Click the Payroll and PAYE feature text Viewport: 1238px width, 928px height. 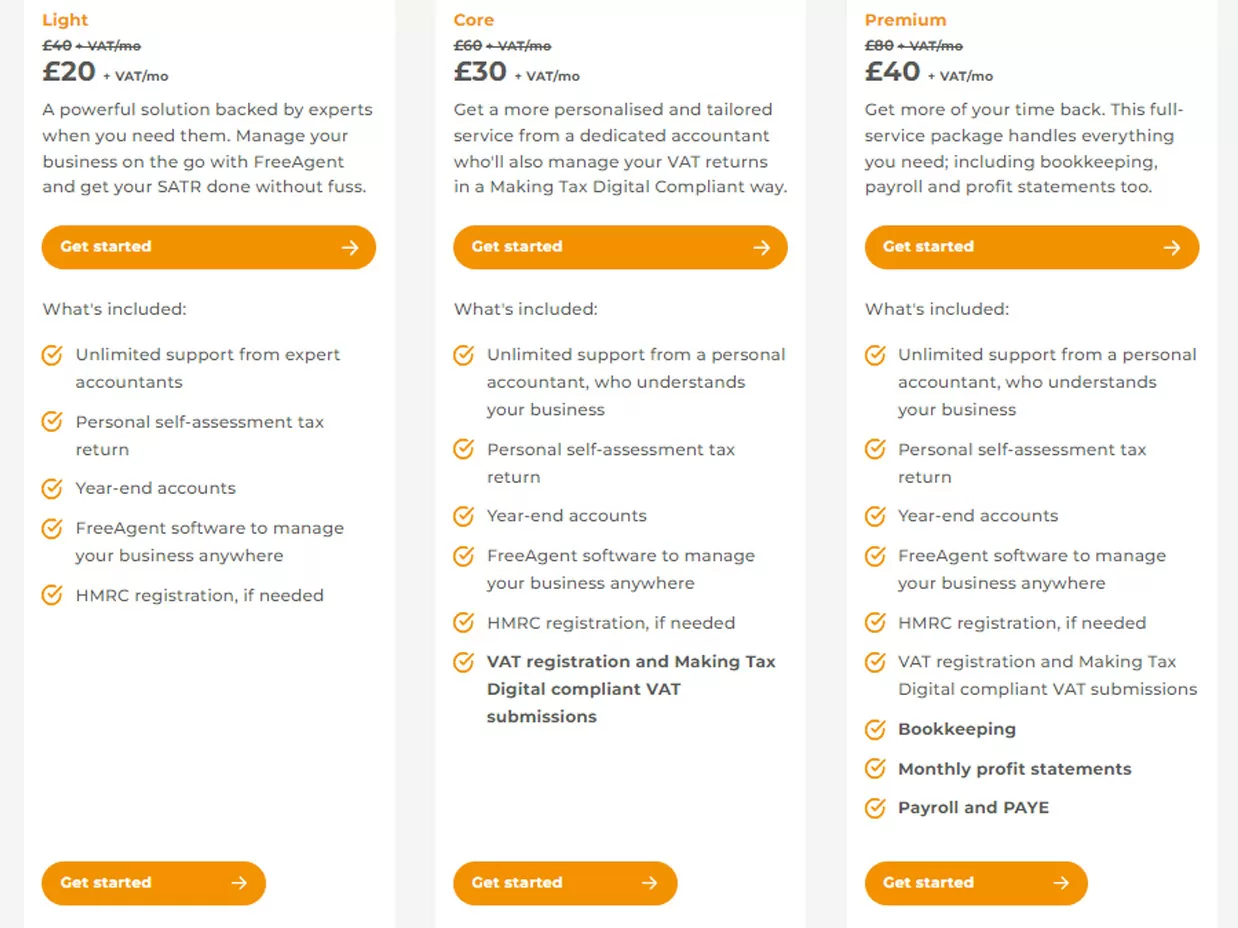973,808
